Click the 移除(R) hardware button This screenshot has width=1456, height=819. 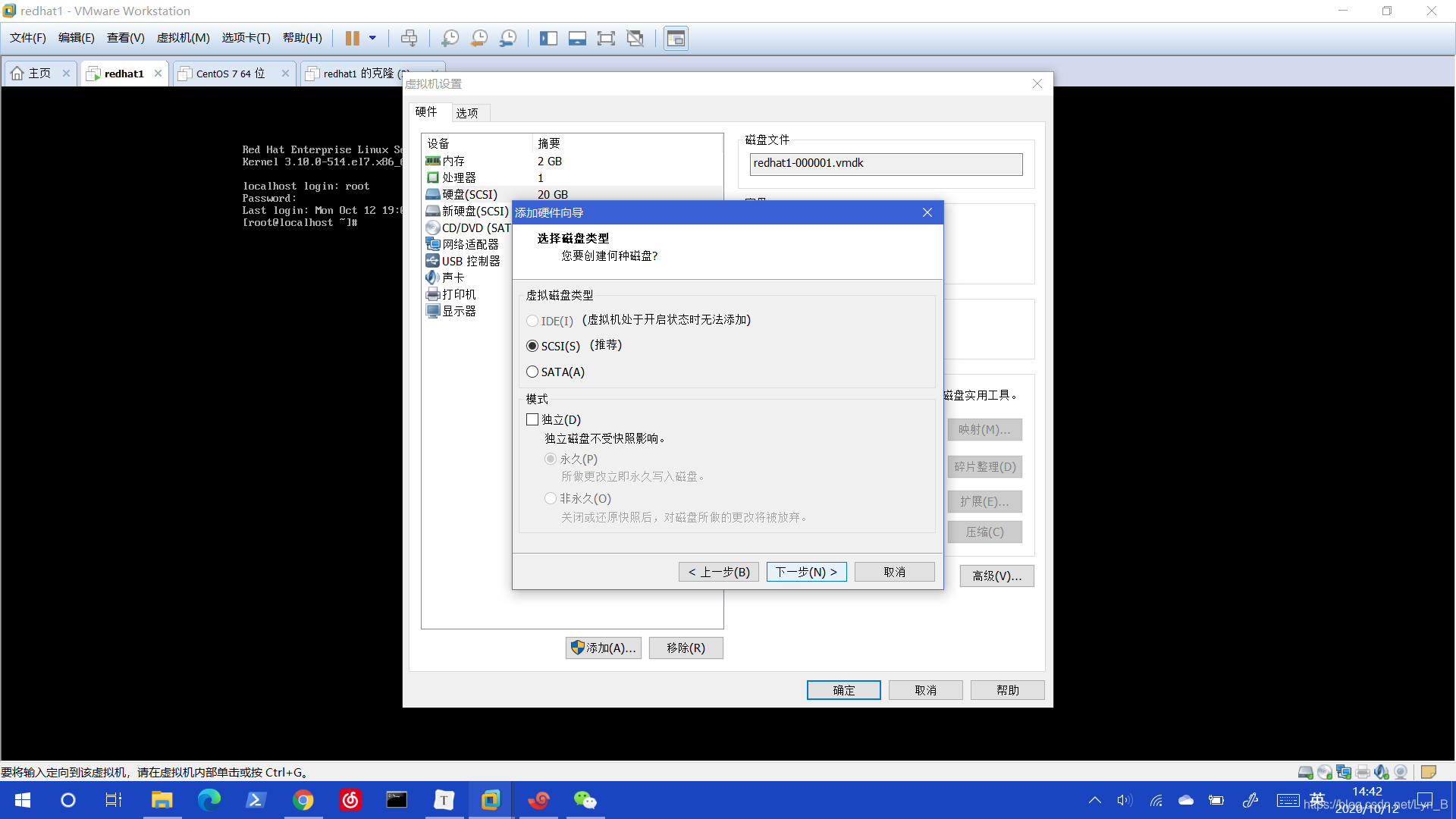click(x=686, y=648)
